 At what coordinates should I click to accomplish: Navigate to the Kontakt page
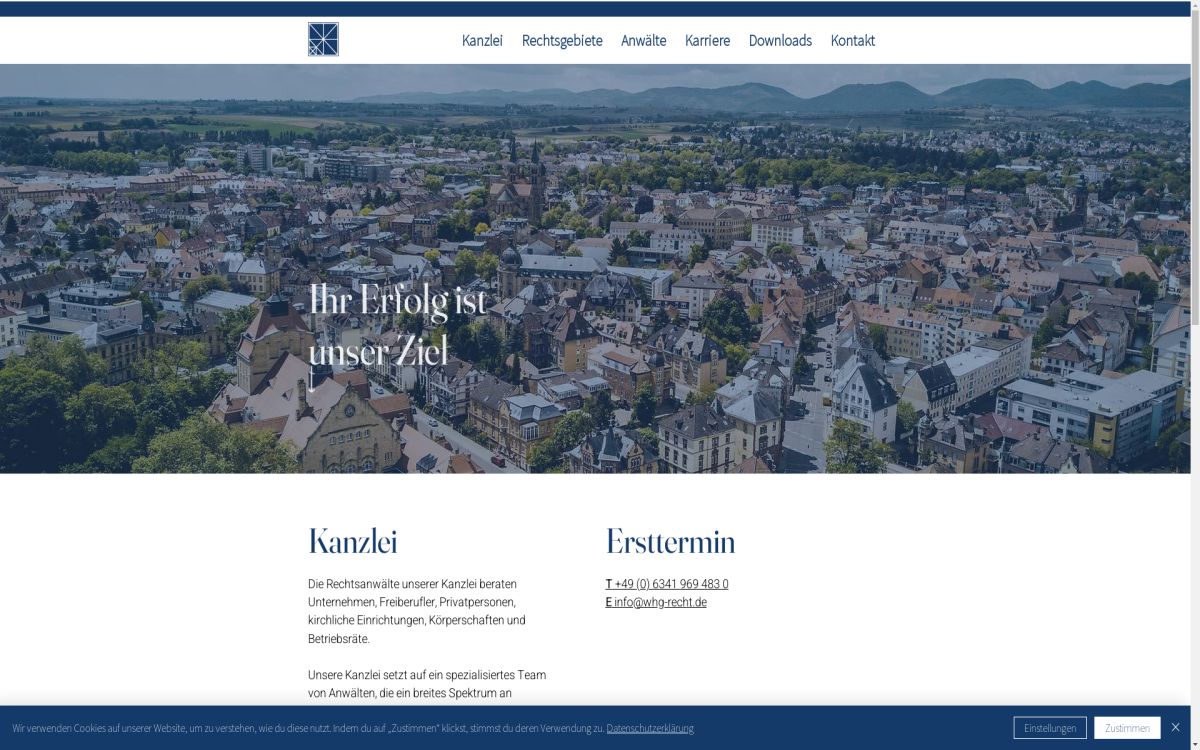(852, 41)
